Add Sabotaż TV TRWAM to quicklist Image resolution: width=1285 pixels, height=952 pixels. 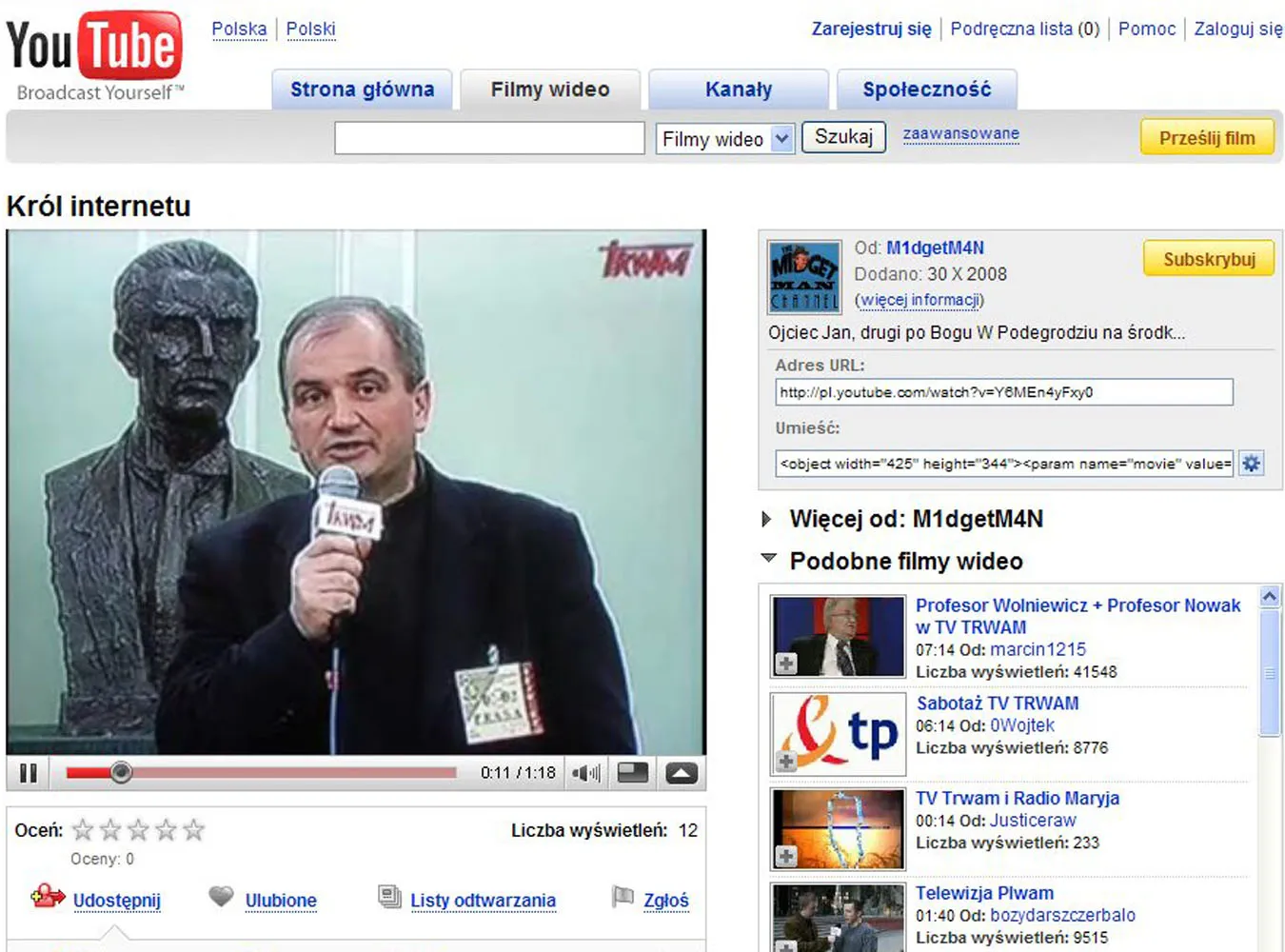[x=786, y=761]
